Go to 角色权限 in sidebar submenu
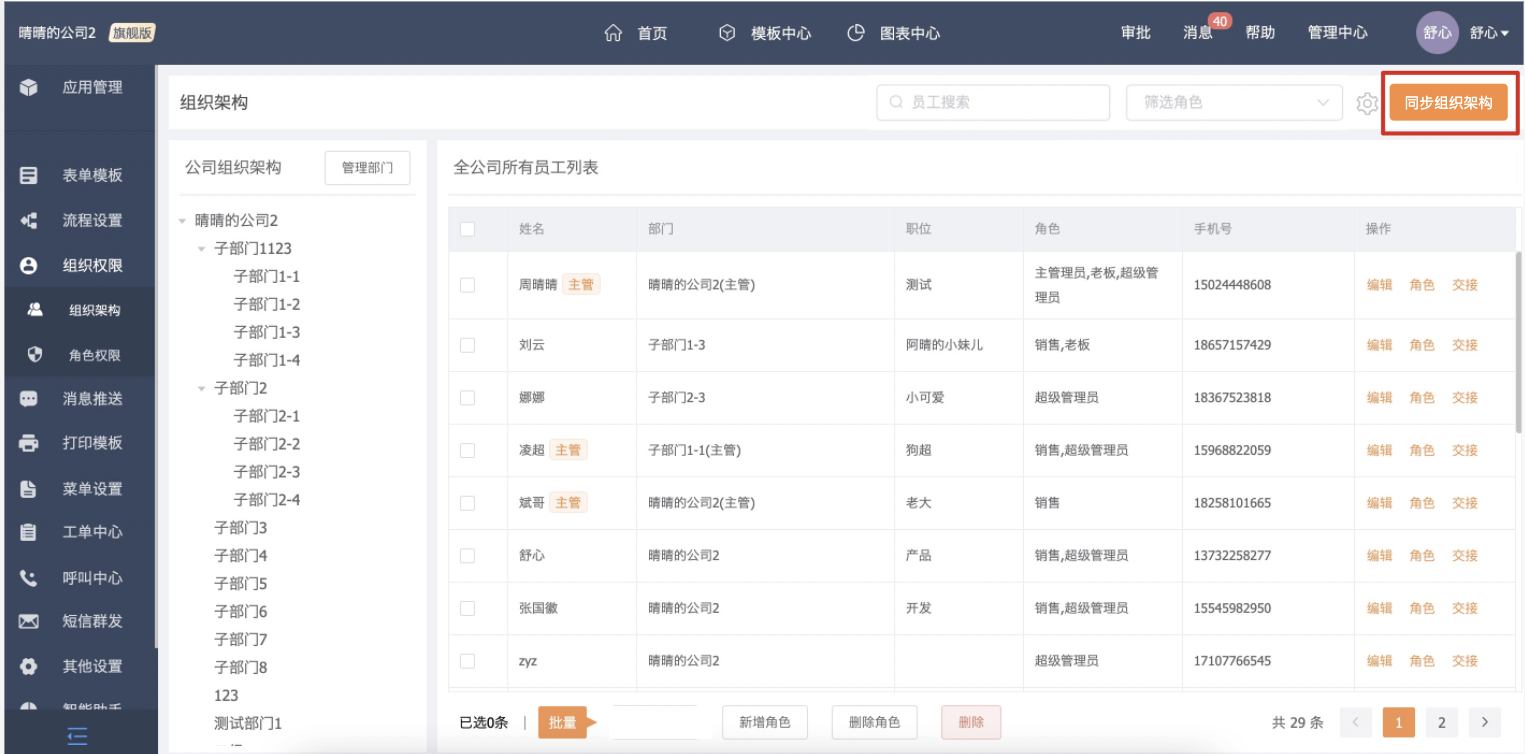This screenshot has height=754, width=1525. point(94,355)
